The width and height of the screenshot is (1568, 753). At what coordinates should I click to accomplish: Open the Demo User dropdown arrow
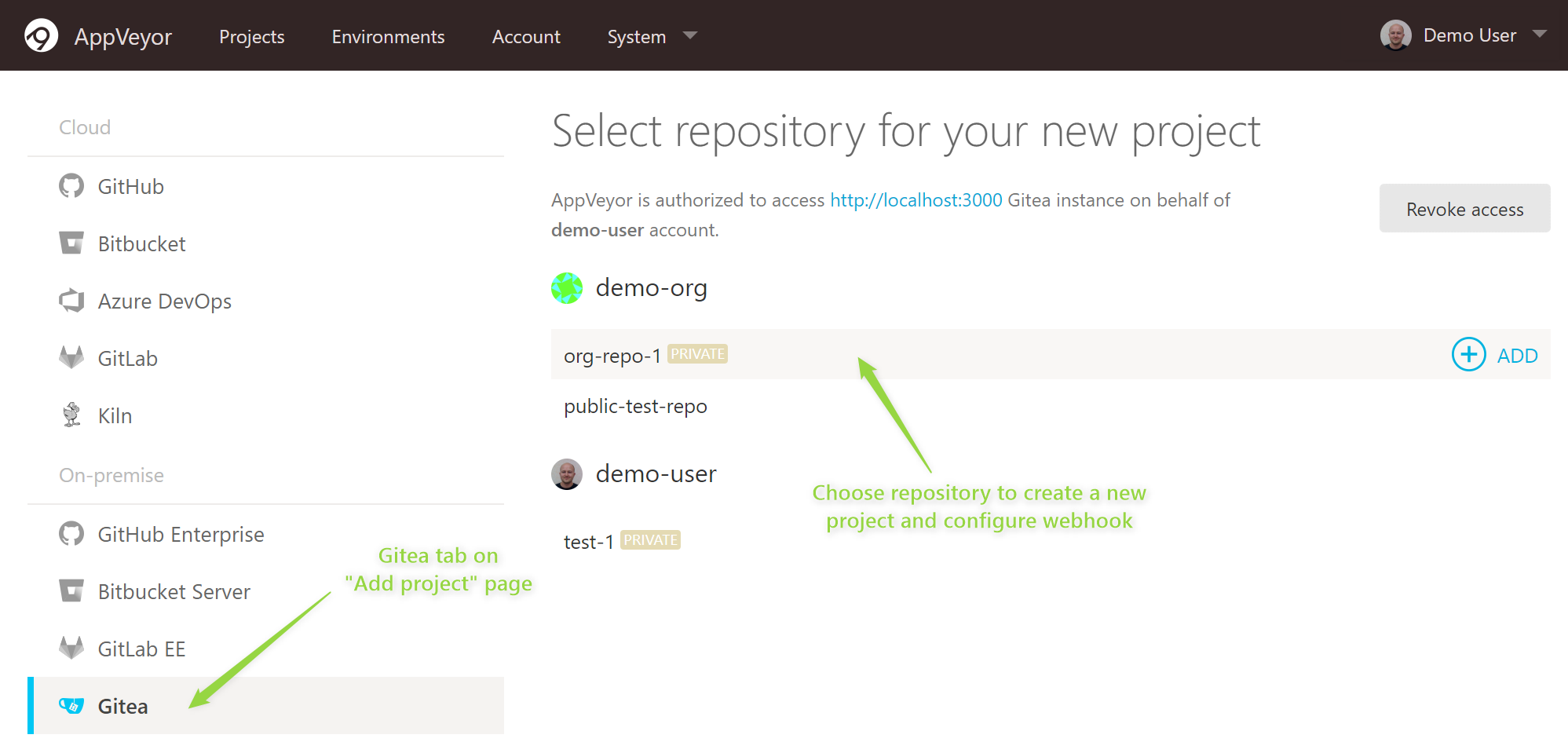pyautogui.click(x=1540, y=34)
